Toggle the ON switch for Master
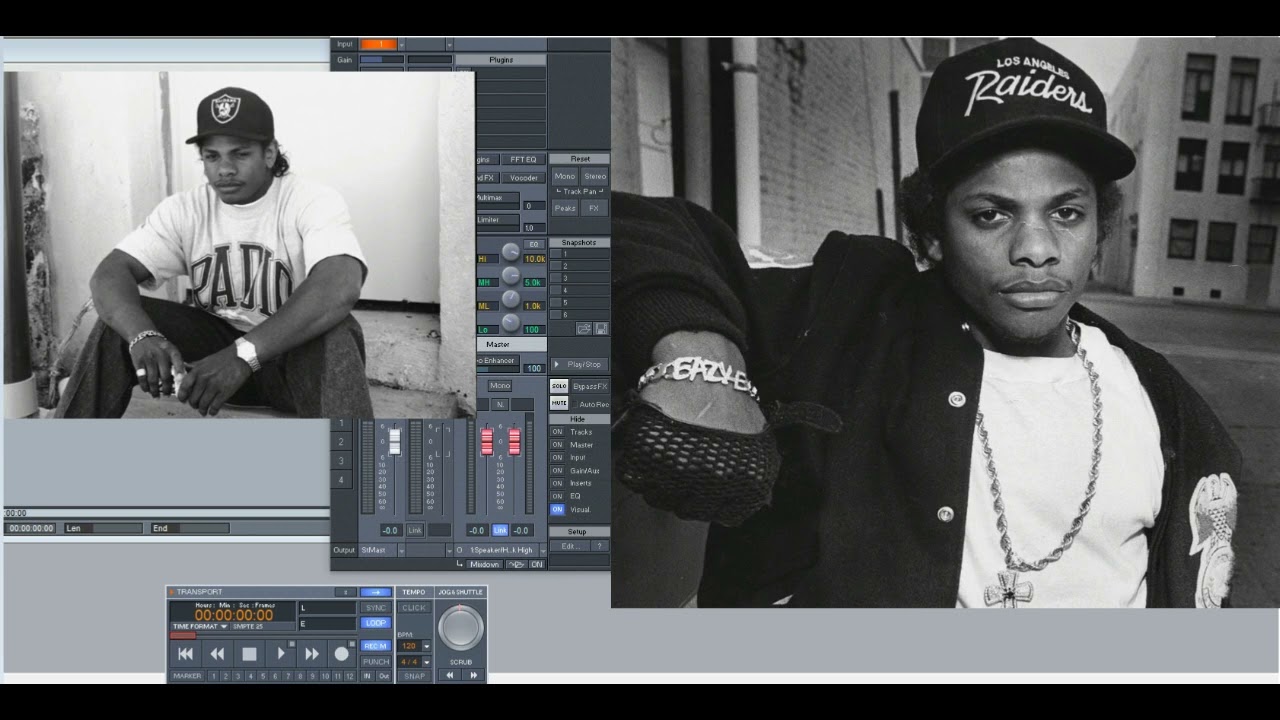This screenshot has height=720, width=1280. coord(557,445)
